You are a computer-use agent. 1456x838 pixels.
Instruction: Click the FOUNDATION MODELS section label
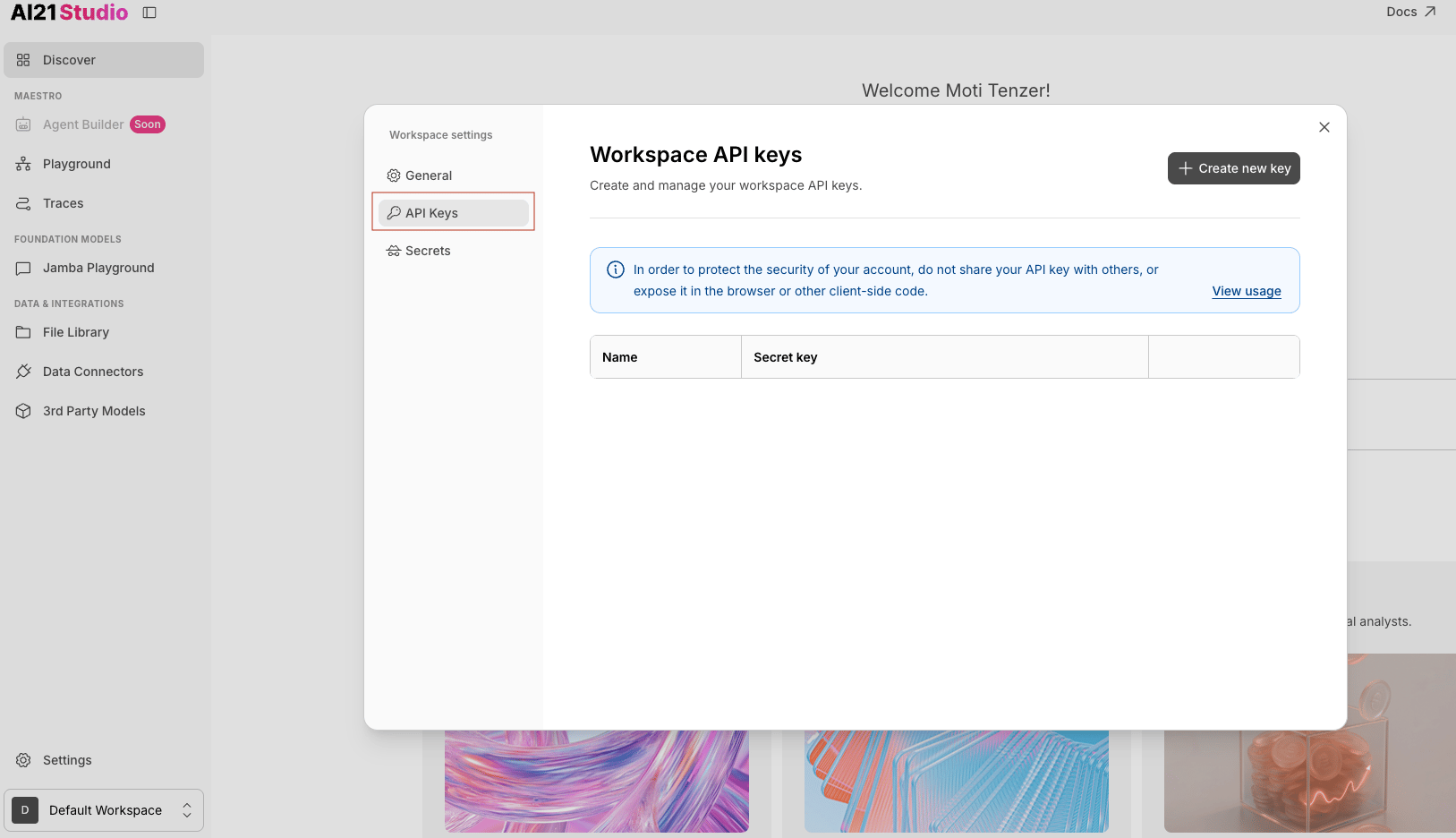[x=68, y=239]
